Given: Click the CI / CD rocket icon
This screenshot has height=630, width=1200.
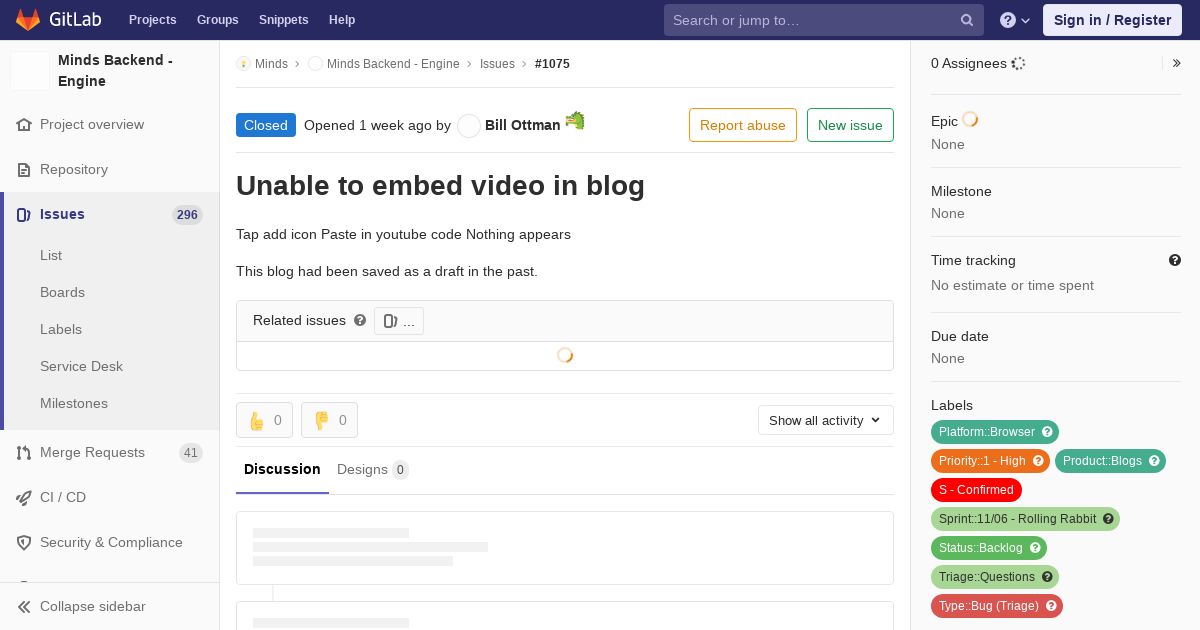Looking at the screenshot, I should click(x=24, y=498).
